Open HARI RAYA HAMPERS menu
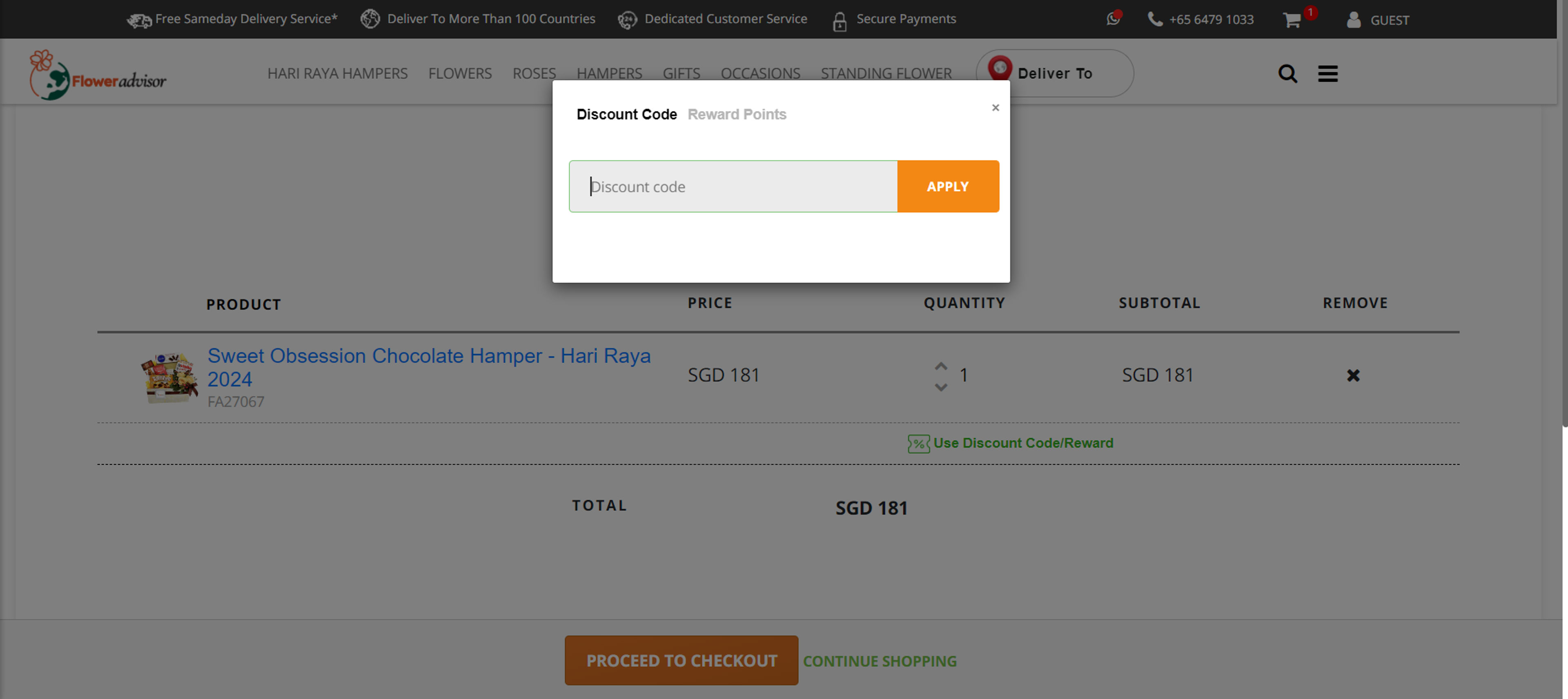 [x=337, y=73]
